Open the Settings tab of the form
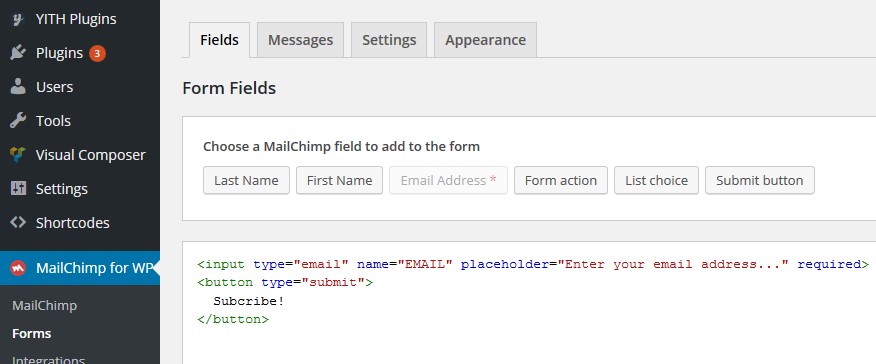The image size is (876, 364). click(x=389, y=40)
